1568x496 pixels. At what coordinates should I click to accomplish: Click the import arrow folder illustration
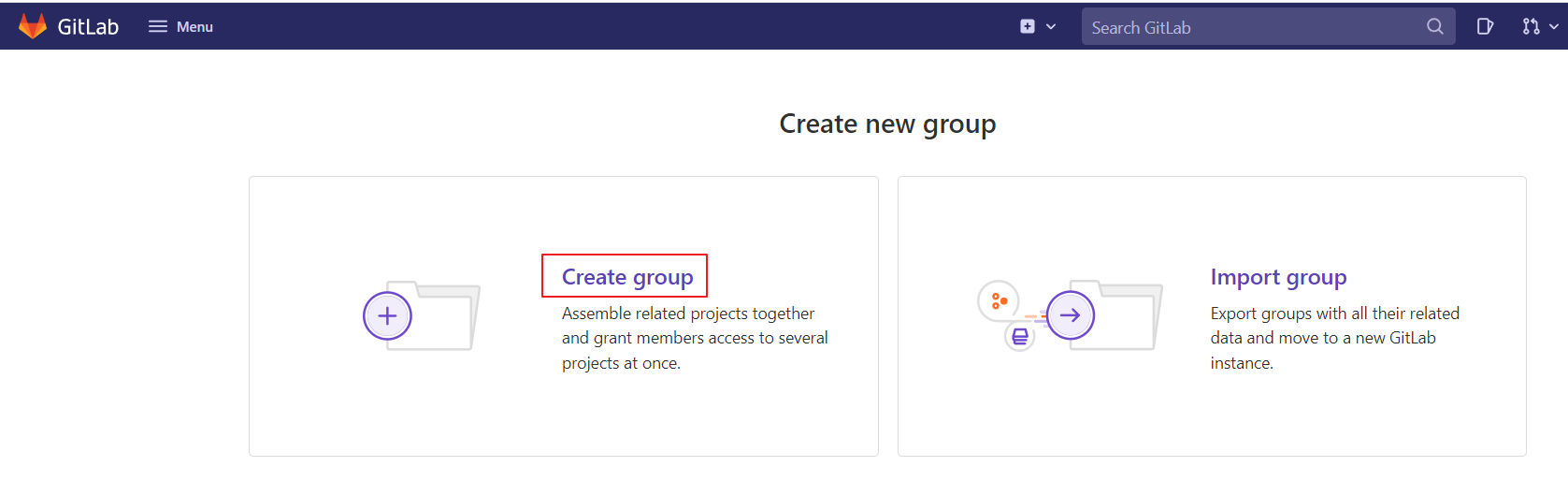coord(1072,316)
